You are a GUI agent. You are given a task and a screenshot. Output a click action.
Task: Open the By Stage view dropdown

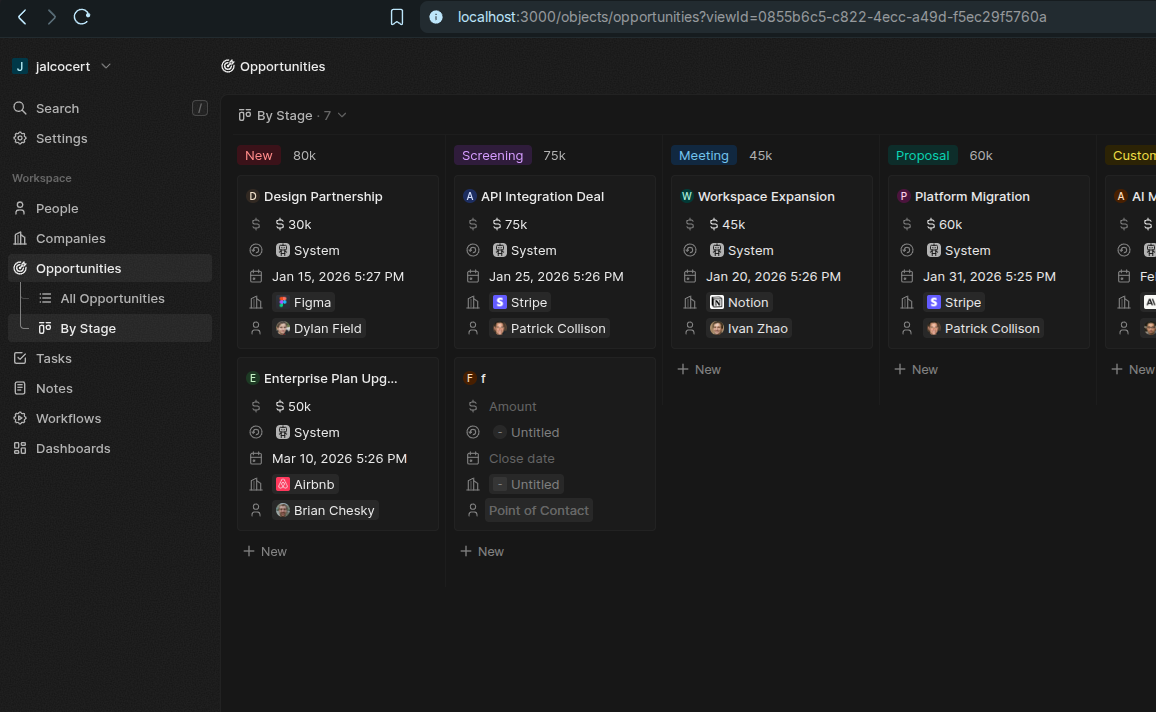(x=292, y=115)
